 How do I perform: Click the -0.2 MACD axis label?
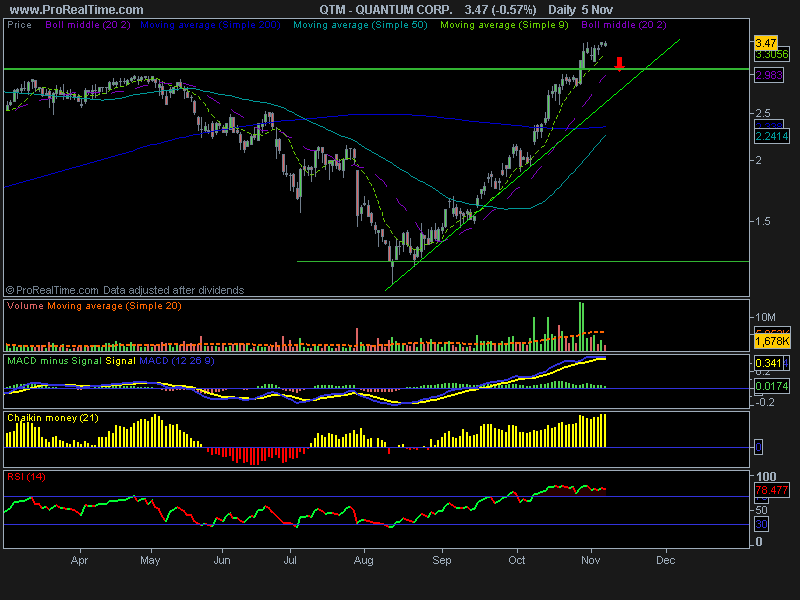[764, 402]
